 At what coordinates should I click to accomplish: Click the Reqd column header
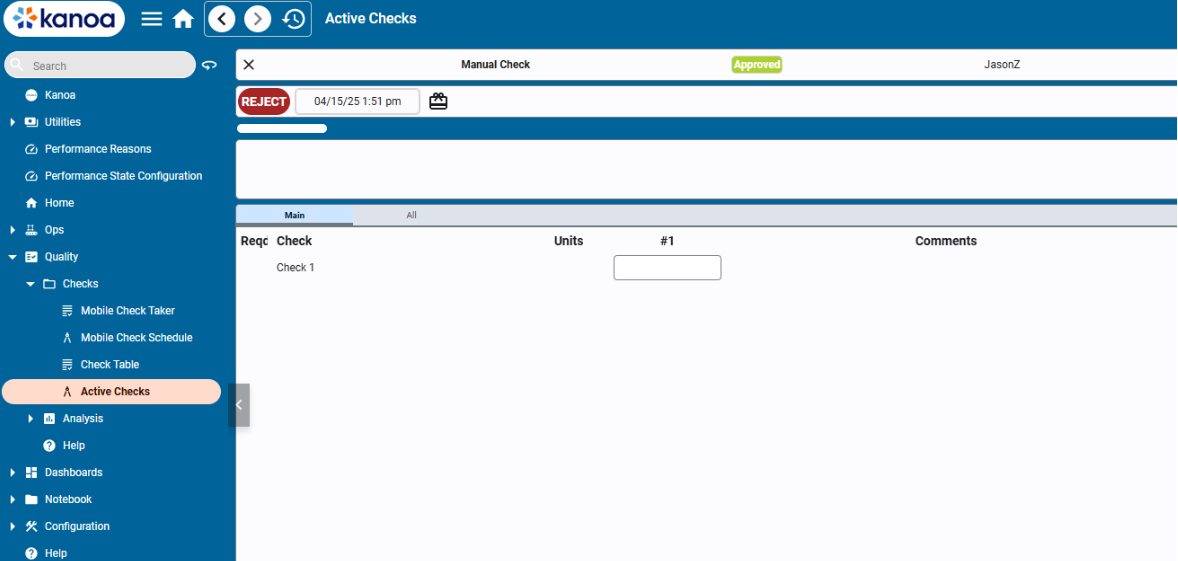(254, 241)
